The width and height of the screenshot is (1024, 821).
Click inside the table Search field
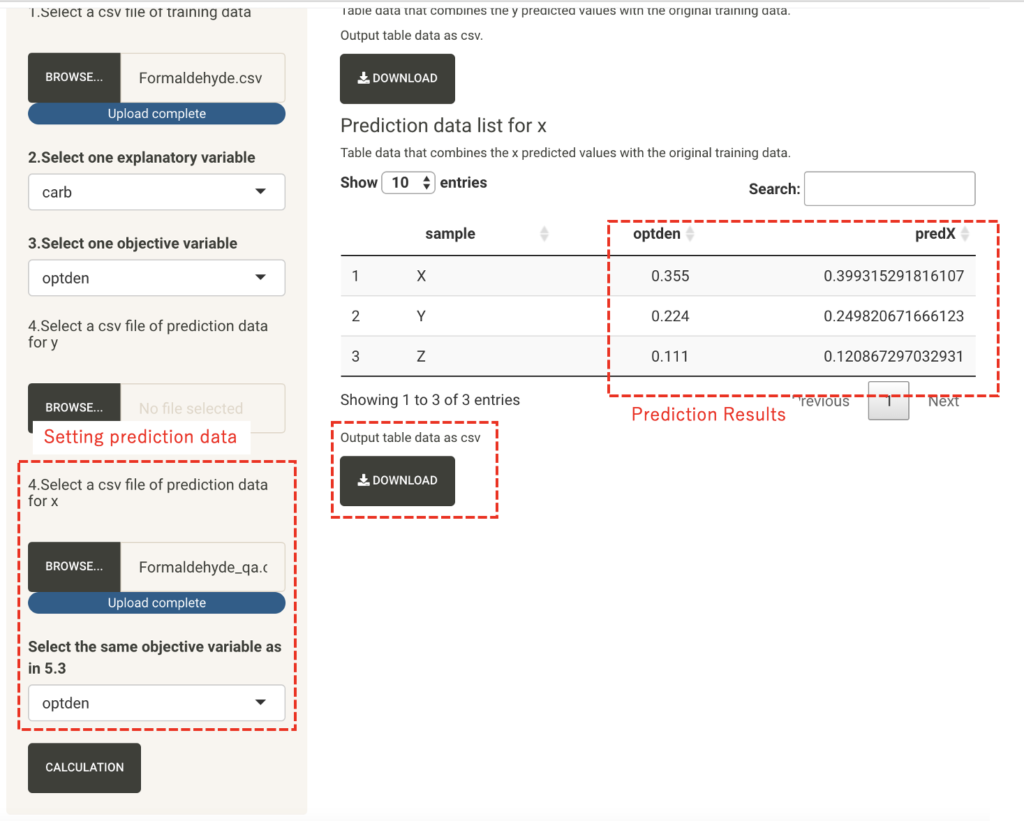pos(889,188)
